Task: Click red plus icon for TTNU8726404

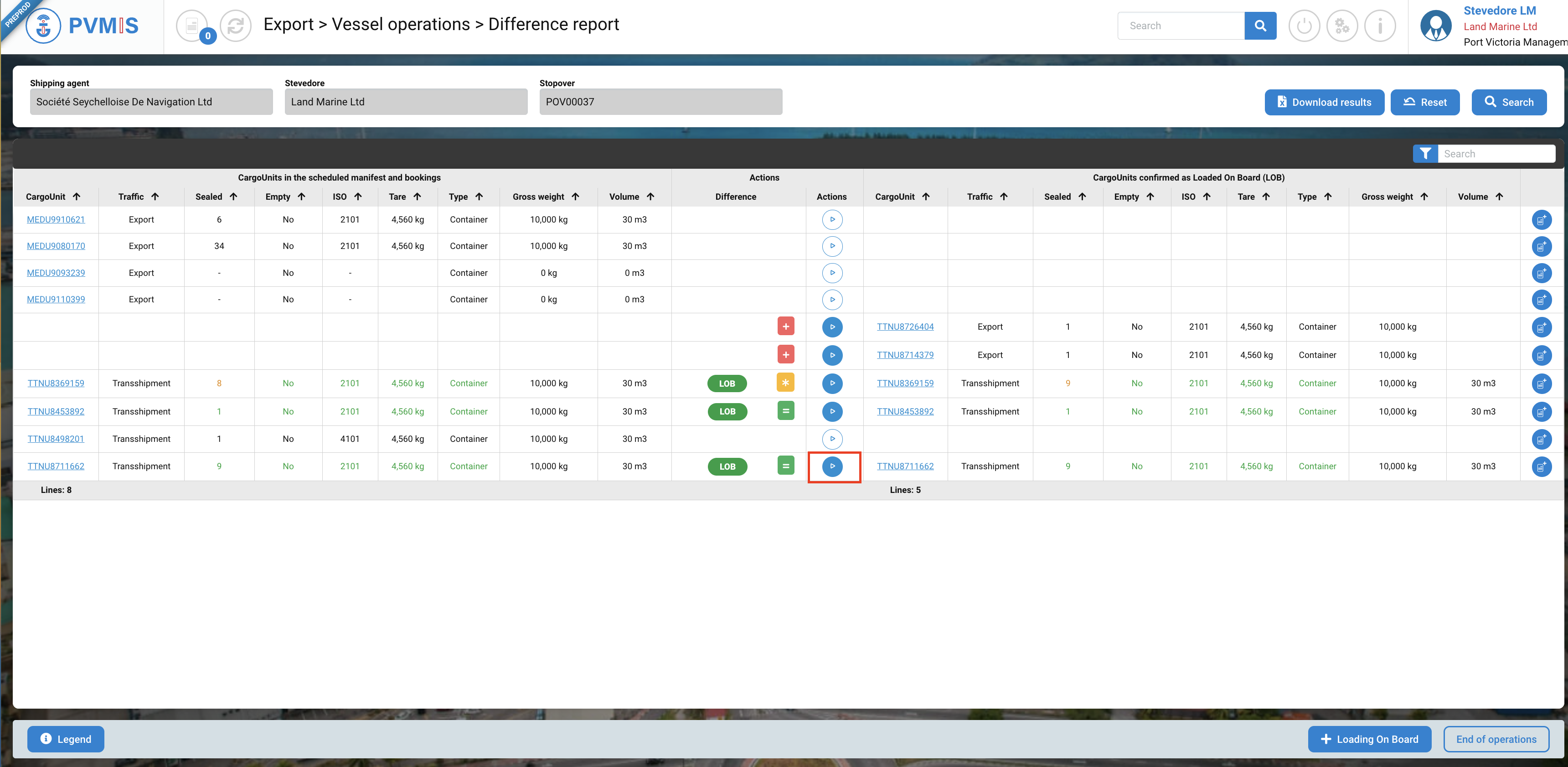Action: (x=785, y=326)
